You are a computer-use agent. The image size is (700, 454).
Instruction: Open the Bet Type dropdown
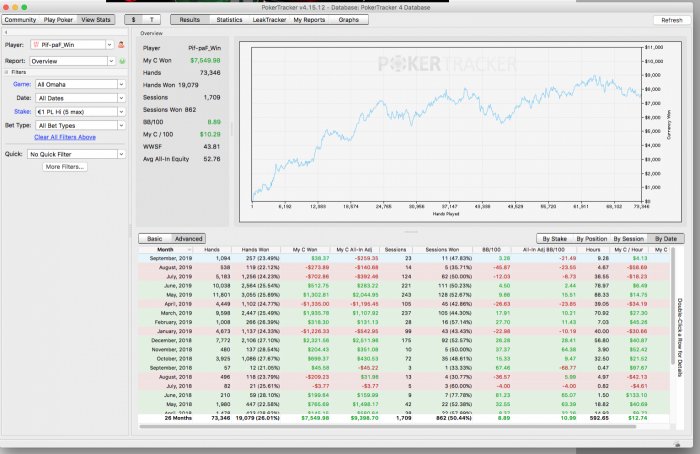(x=80, y=126)
